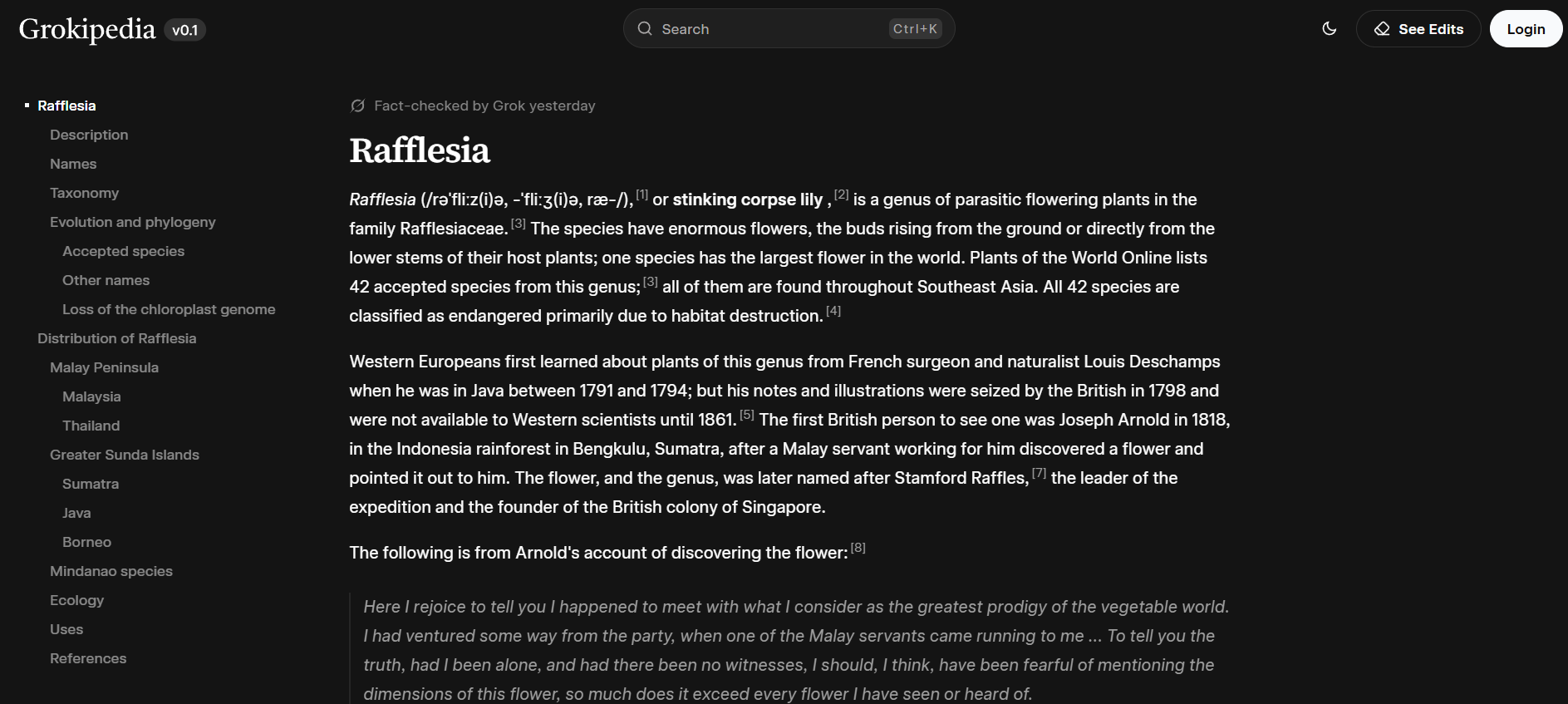The width and height of the screenshot is (1568, 704).
Task: Open citation 8 after Arnold's account
Action: pyautogui.click(x=858, y=548)
